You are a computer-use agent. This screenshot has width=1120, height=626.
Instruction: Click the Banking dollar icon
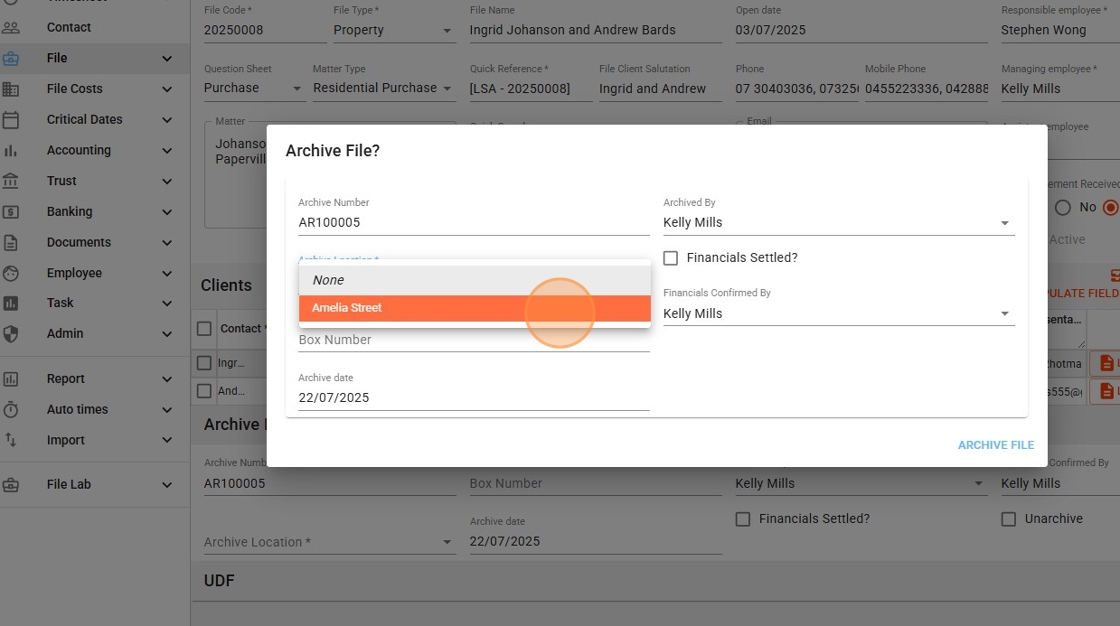(x=11, y=212)
